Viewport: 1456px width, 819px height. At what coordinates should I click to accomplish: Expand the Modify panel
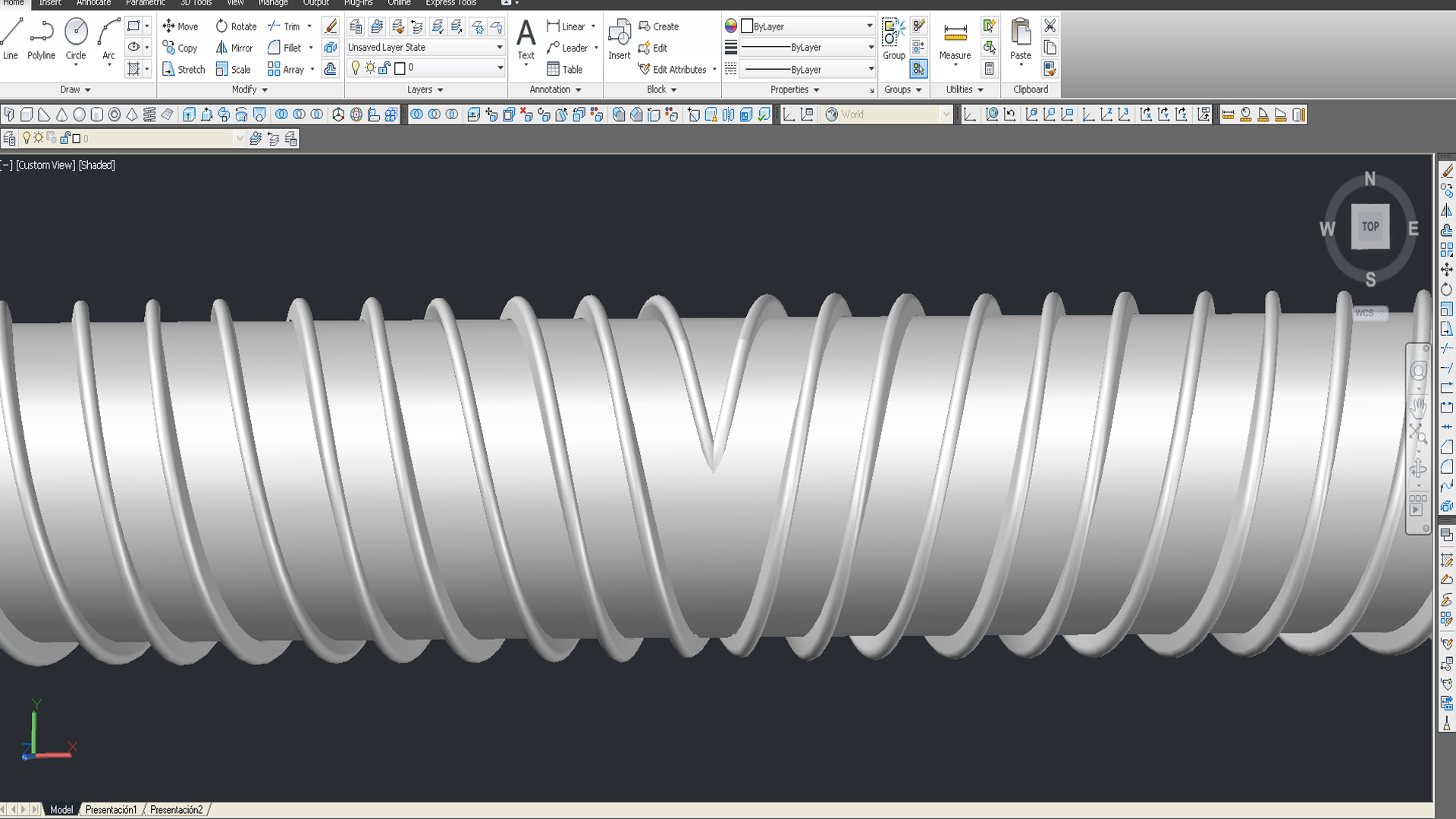pos(249,89)
